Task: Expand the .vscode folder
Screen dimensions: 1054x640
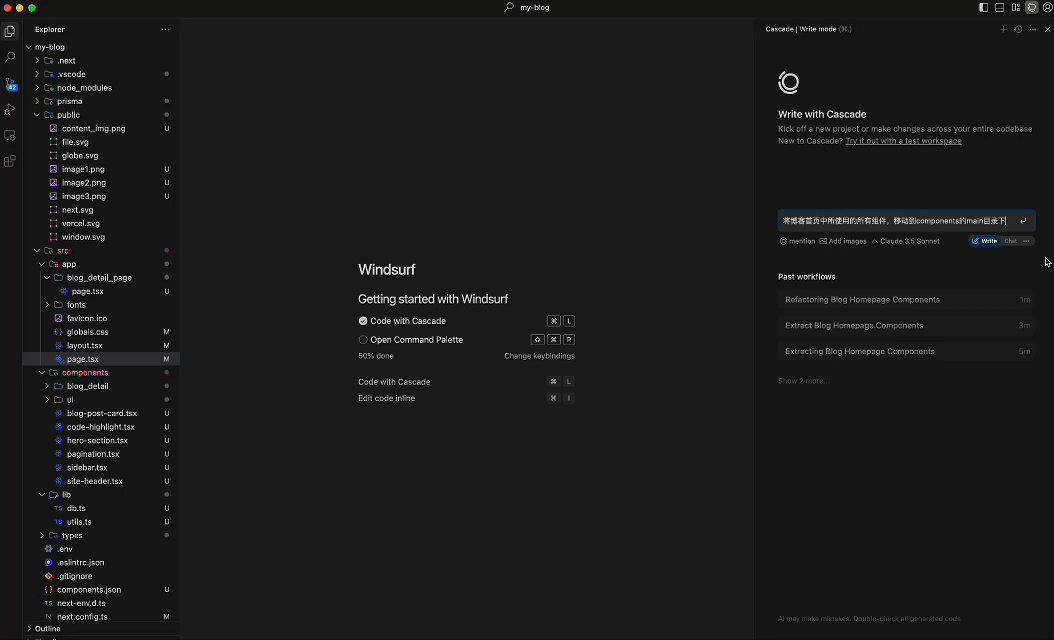Action: click(37, 74)
